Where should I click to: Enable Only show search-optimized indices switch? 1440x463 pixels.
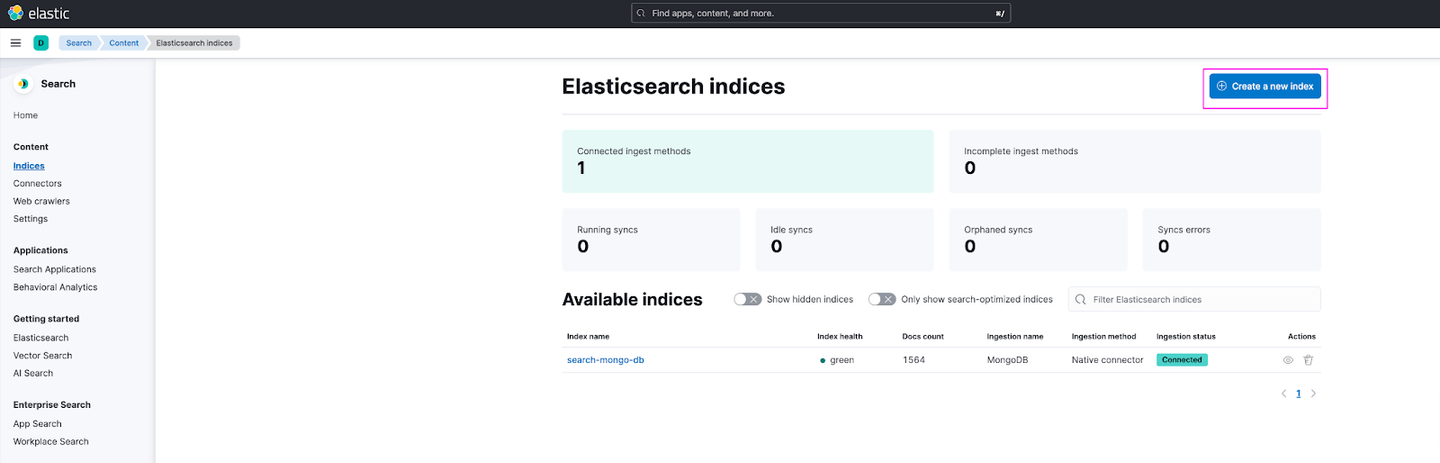[x=882, y=299]
